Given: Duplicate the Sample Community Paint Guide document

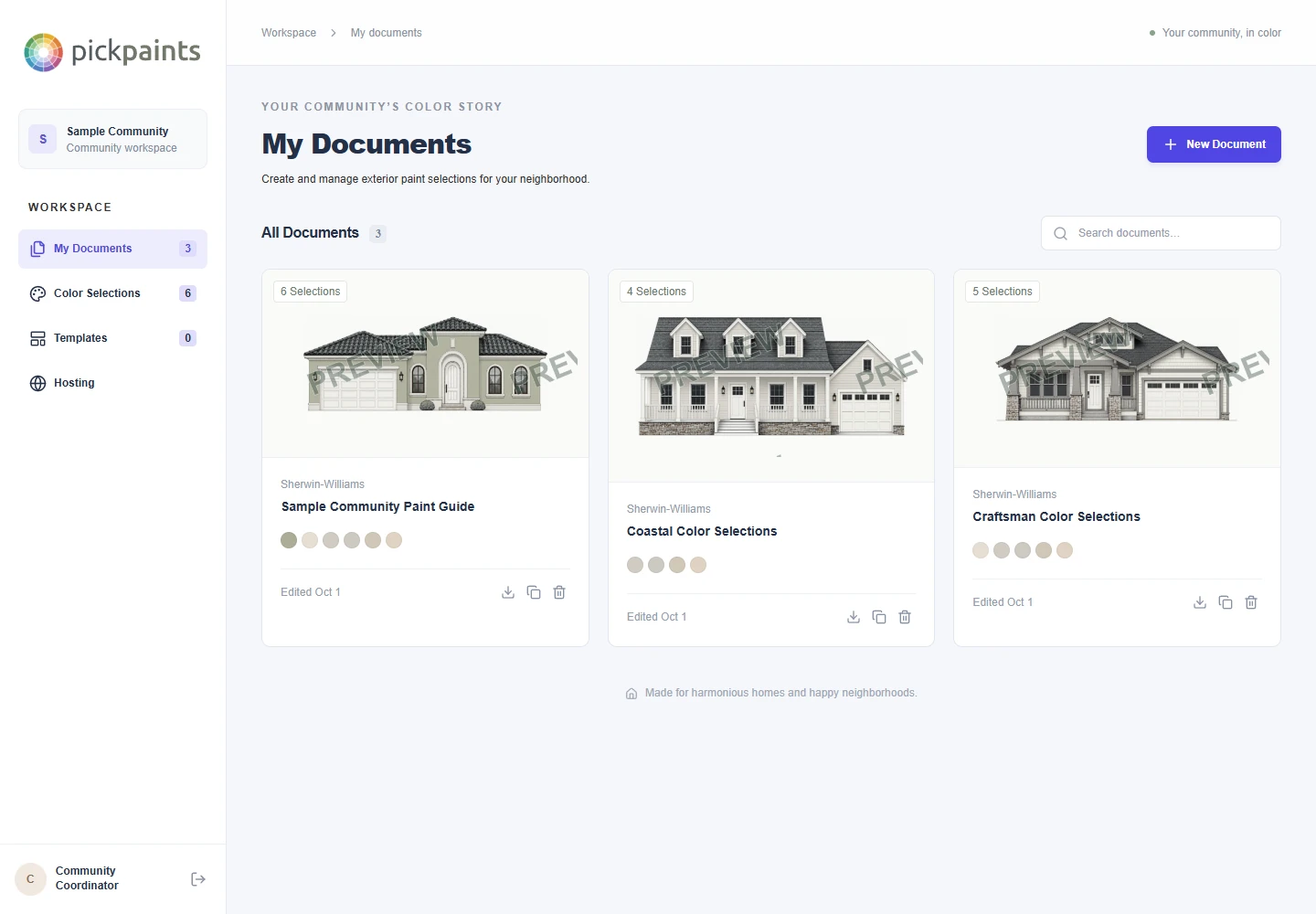Looking at the screenshot, I should point(534,592).
